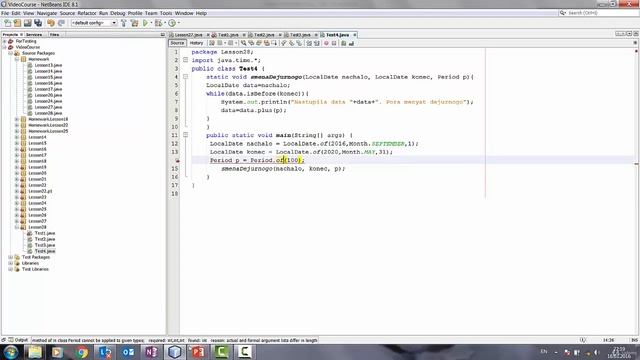640x360 pixels.
Task: Click the Clean and Build icon
Action: click(134, 23)
